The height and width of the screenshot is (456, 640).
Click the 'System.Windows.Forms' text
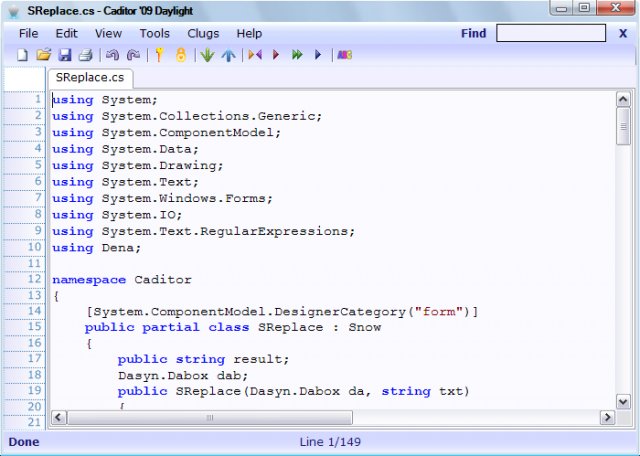pos(183,198)
